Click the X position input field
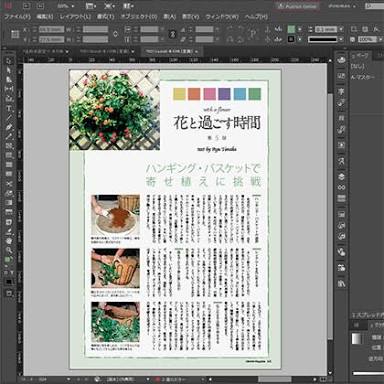This screenshot has height=384, width=384. (51, 29)
